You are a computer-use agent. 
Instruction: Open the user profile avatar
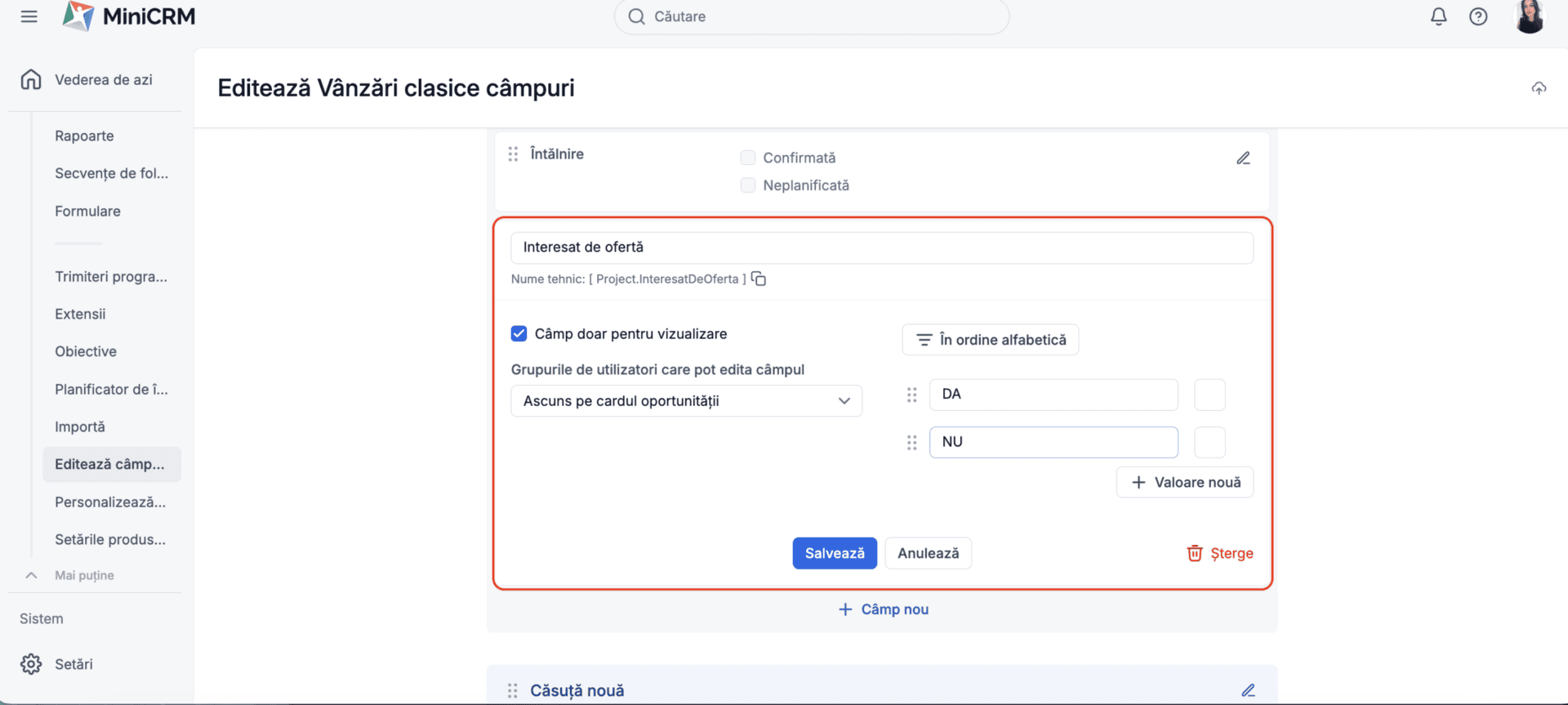pos(1529,16)
